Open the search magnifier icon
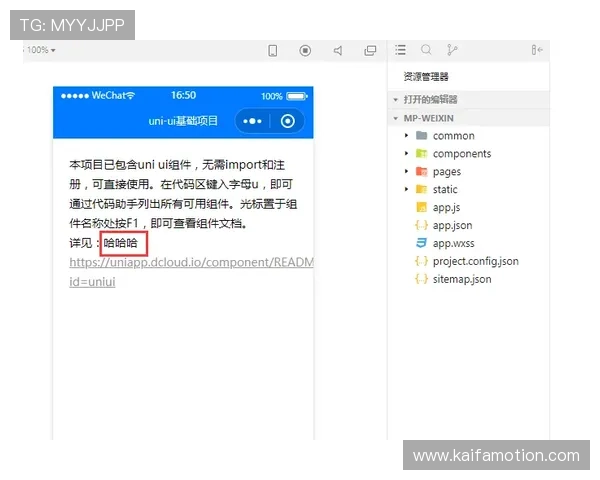 [426, 50]
